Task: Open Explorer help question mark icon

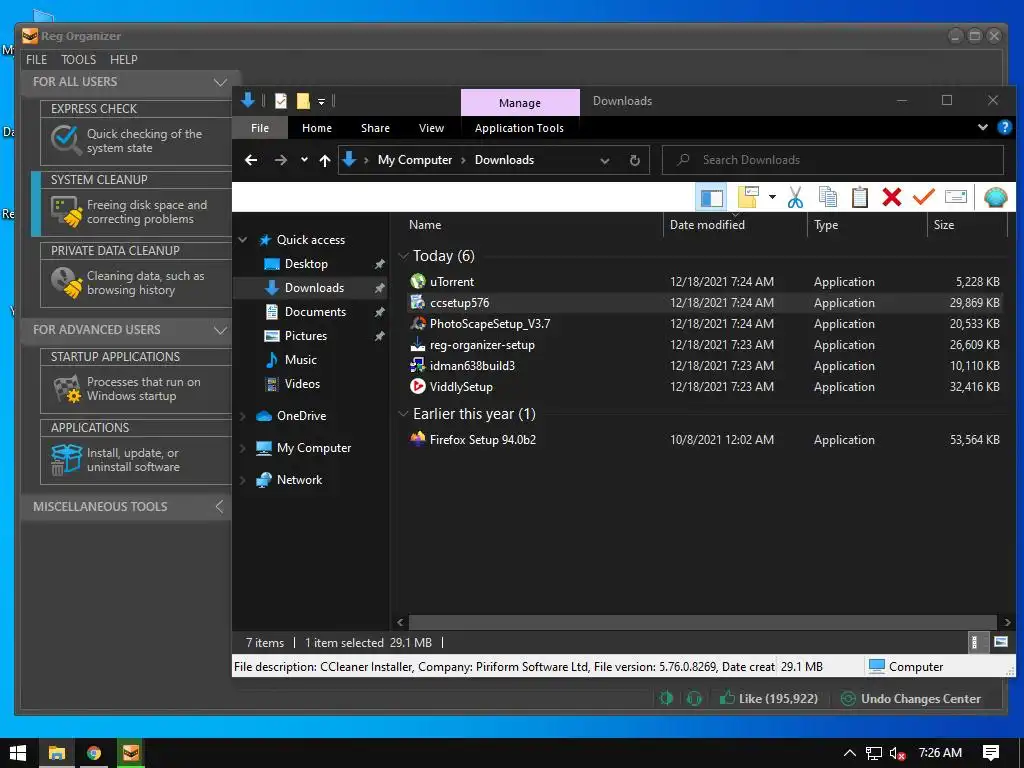Action: click(1004, 127)
